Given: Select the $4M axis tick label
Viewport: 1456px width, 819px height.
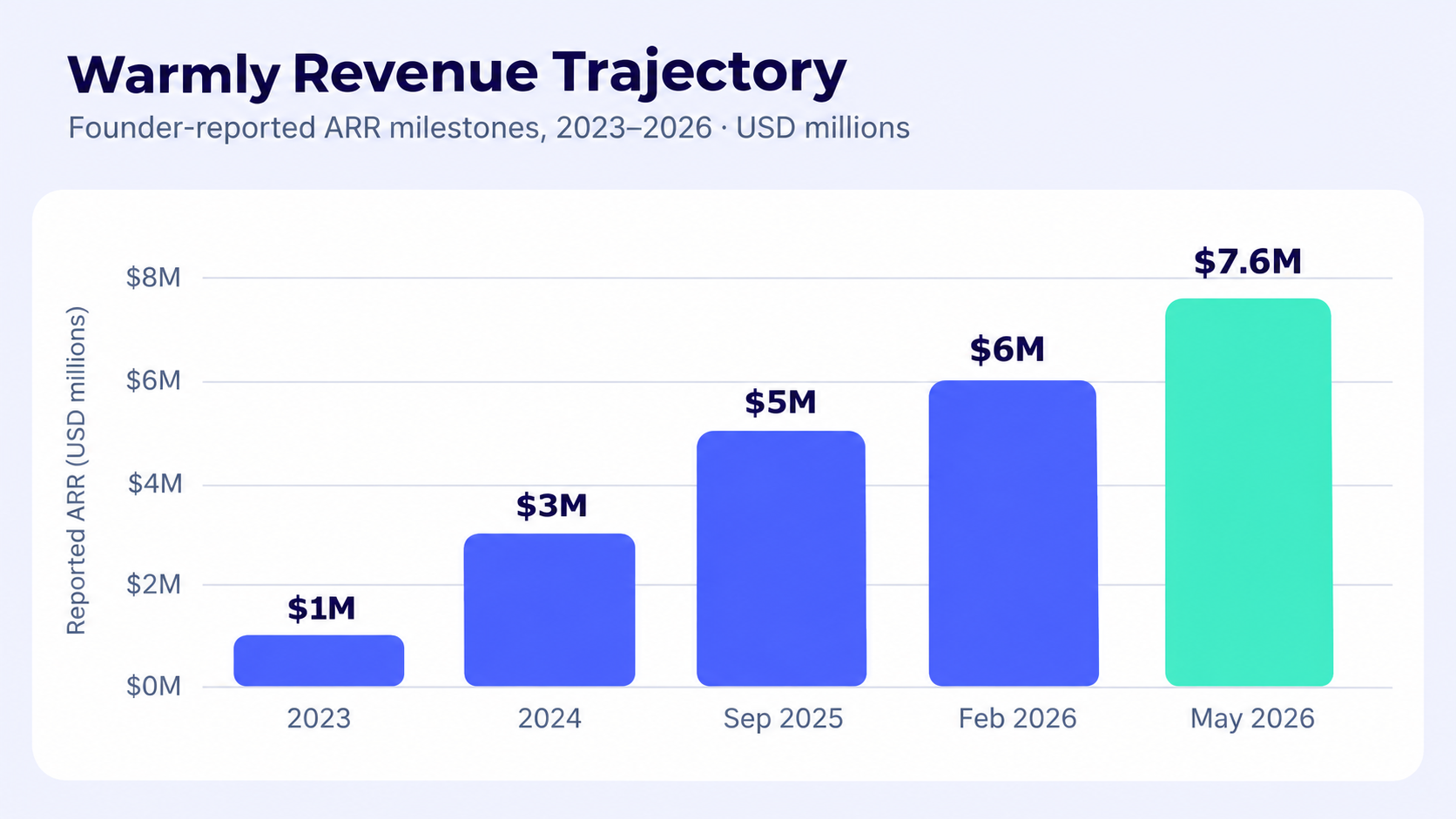Looking at the screenshot, I should 155,483.
